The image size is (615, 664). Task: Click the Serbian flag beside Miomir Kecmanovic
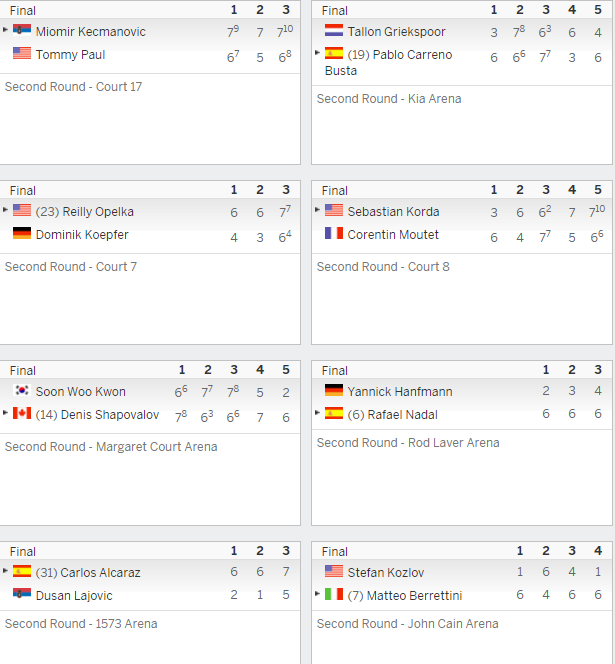22,30
